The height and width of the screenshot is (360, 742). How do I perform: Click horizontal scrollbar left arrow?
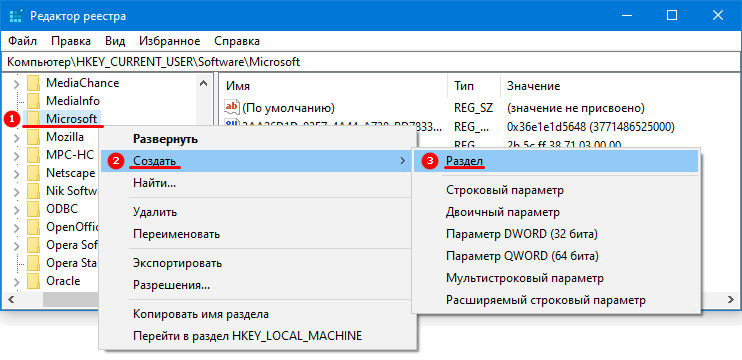[11, 299]
